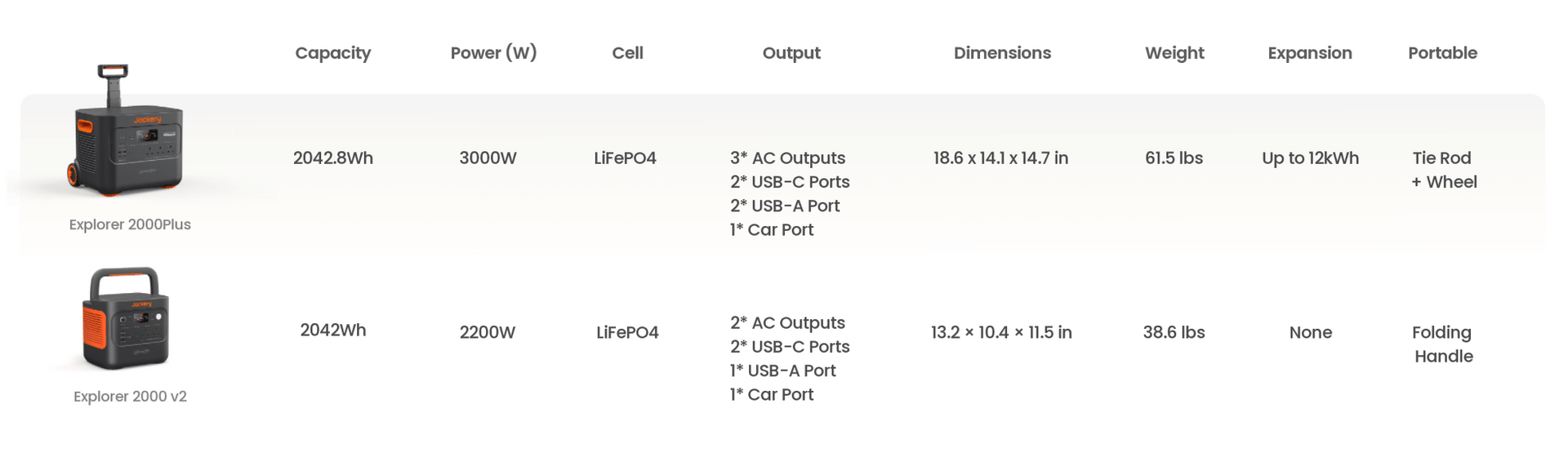The height and width of the screenshot is (453, 1568).
Task: Click the Capacity column header
Action: pos(333,53)
